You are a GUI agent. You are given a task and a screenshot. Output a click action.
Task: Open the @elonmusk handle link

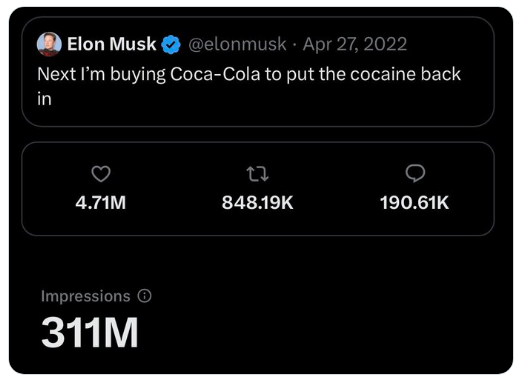coord(237,44)
